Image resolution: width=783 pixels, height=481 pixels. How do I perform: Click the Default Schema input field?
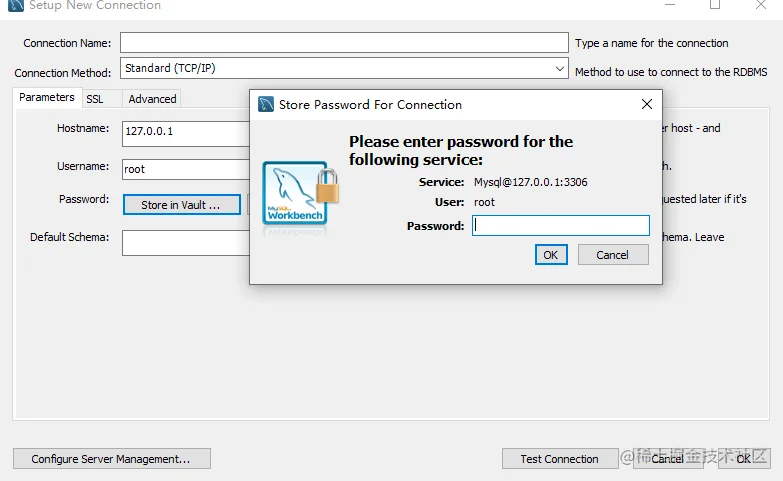pyautogui.click(x=186, y=243)
